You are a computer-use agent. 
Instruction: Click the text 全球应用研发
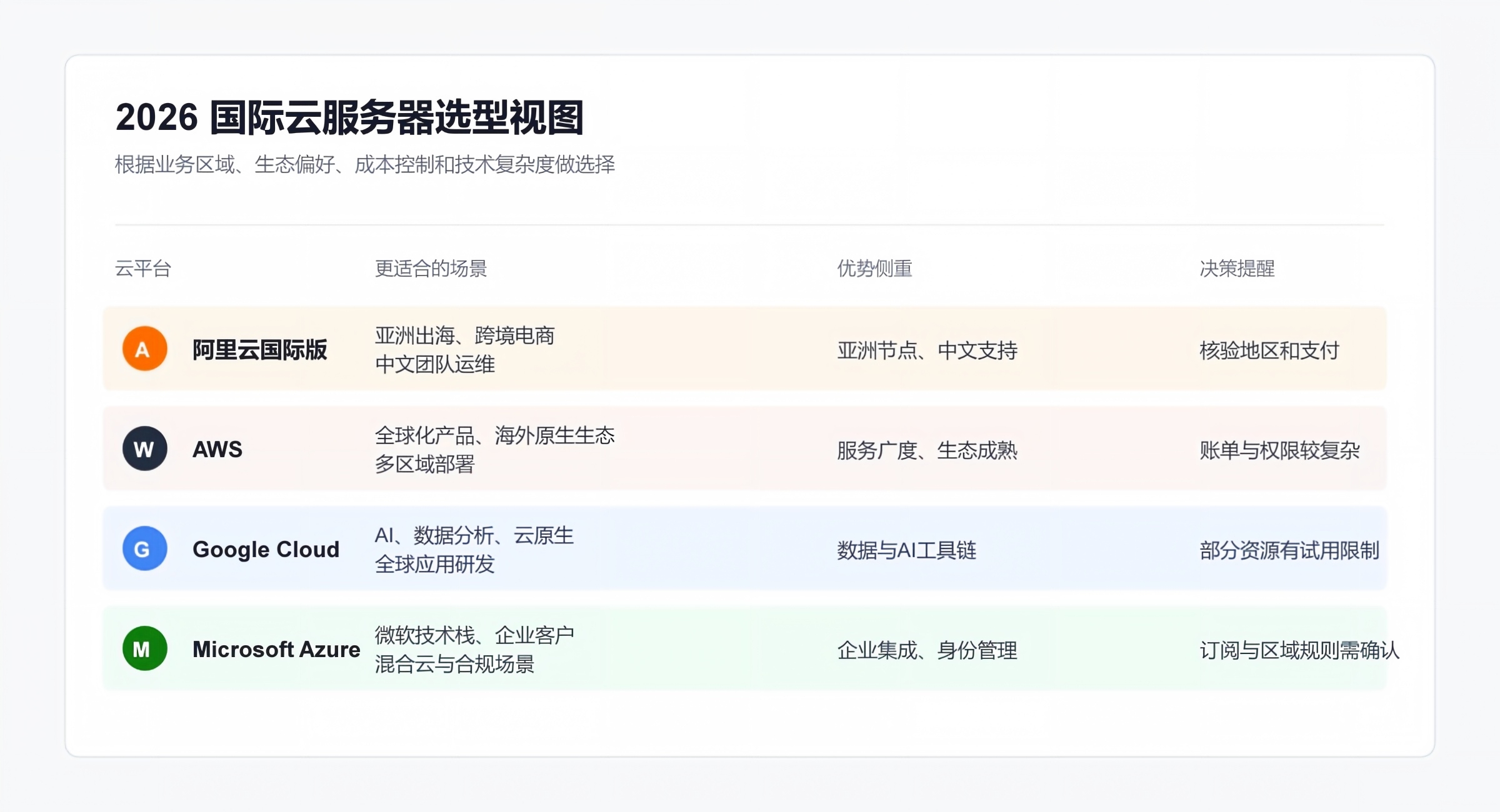click(x=434, y=564)
